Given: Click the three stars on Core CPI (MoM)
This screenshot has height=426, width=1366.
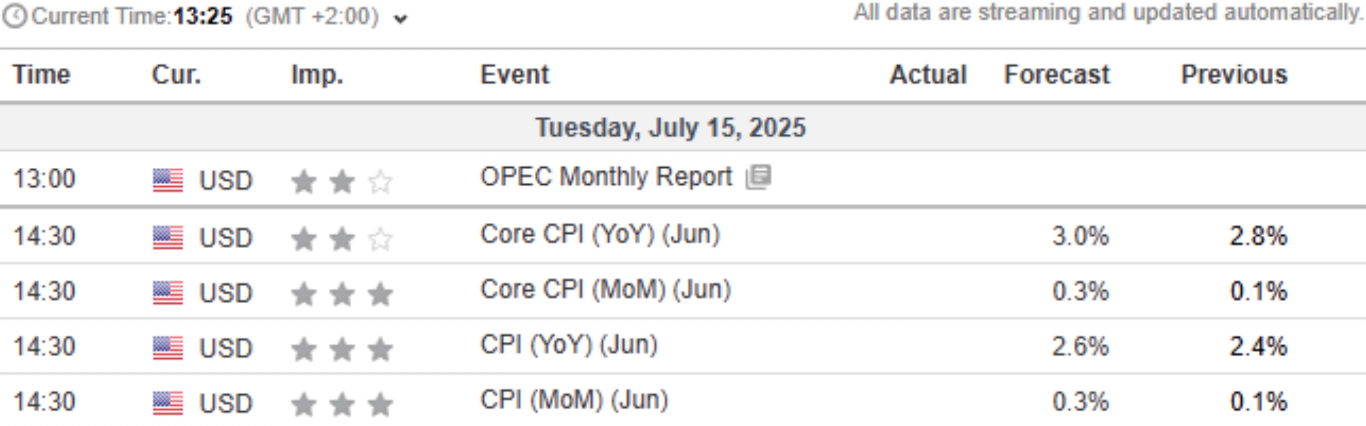Looking at the screenshot, I should 341,294.
